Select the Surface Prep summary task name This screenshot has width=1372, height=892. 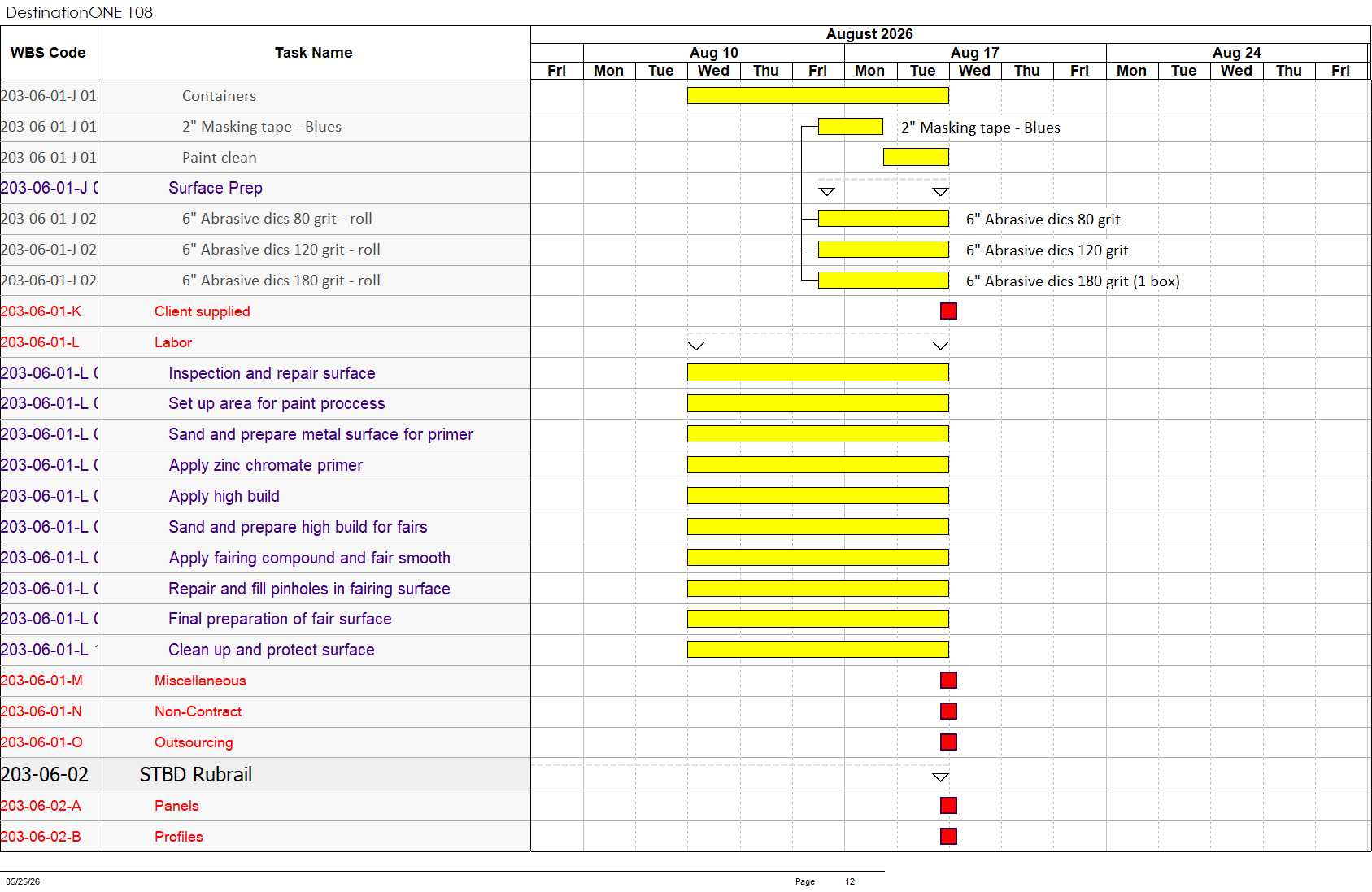point(216,188)
